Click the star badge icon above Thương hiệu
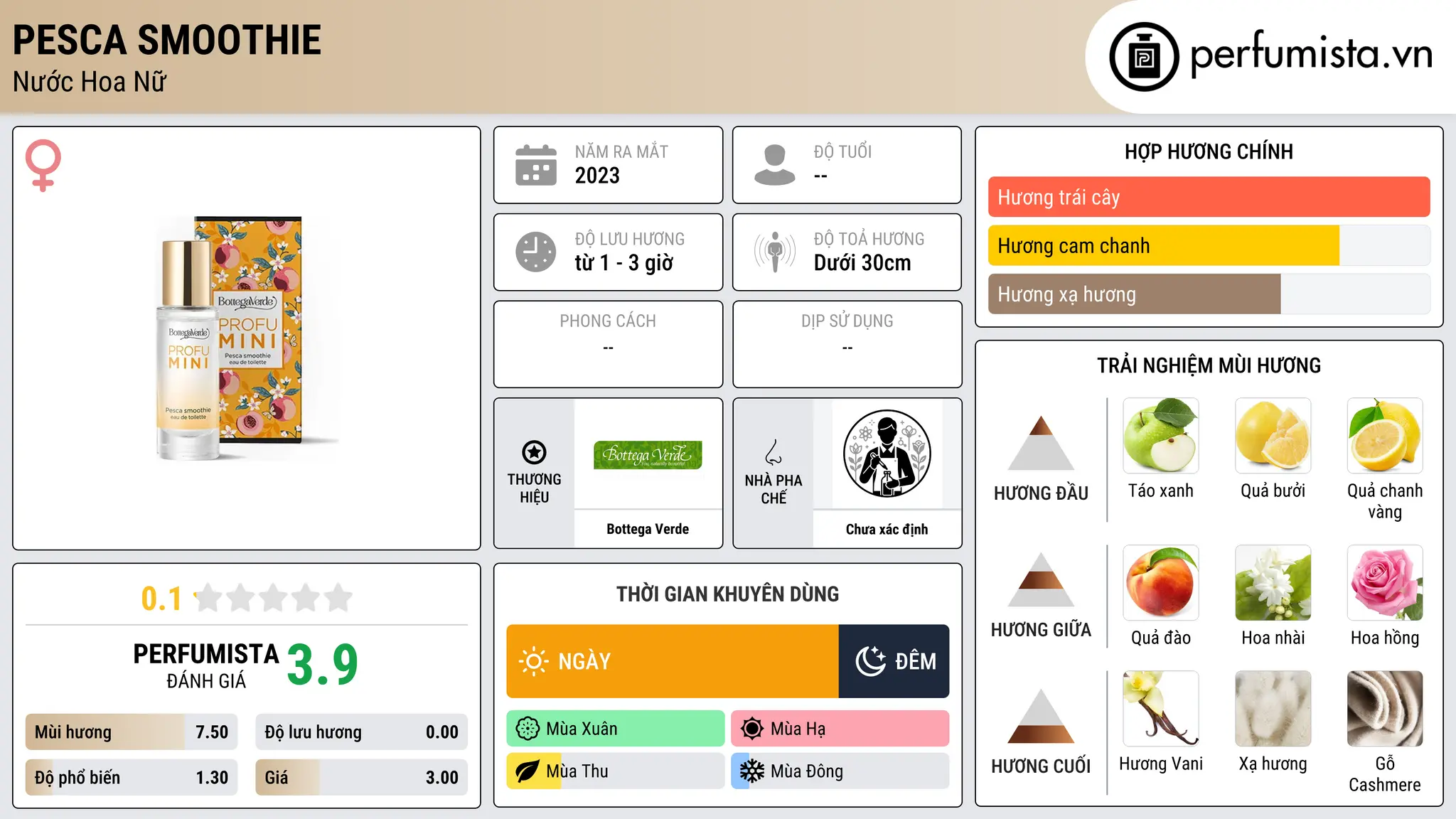The width and height of the screenshot is (1456, 819). tap(534, 452)
